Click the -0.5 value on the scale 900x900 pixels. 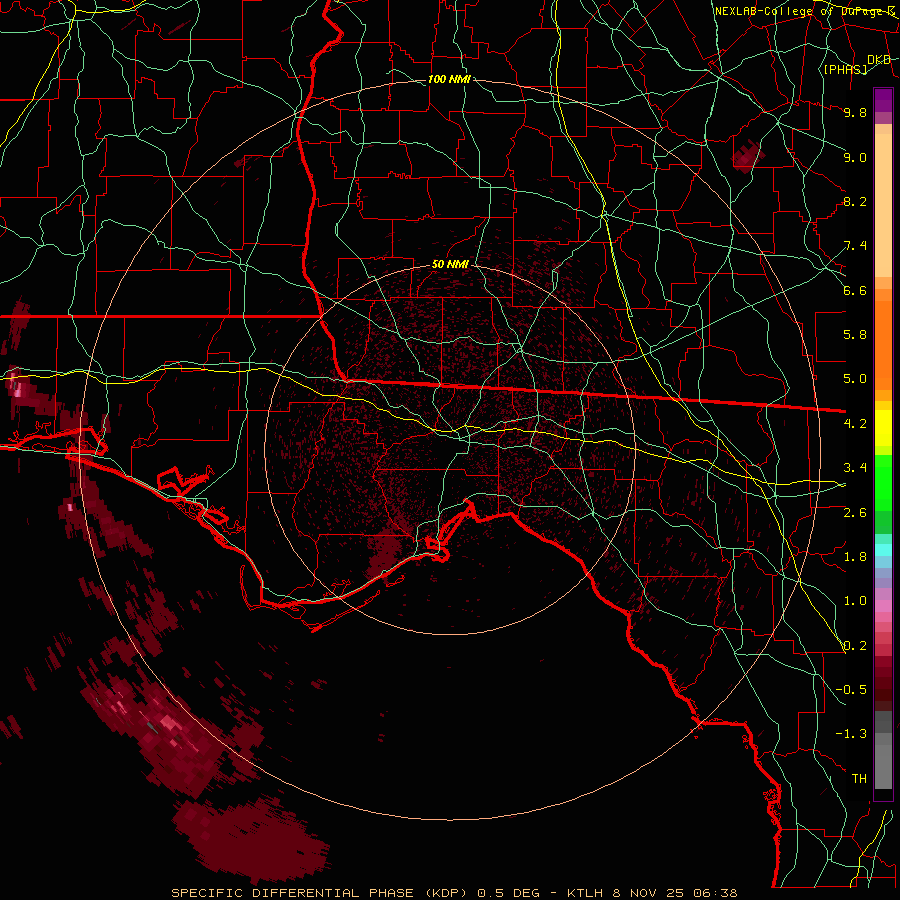click(851, 690)
